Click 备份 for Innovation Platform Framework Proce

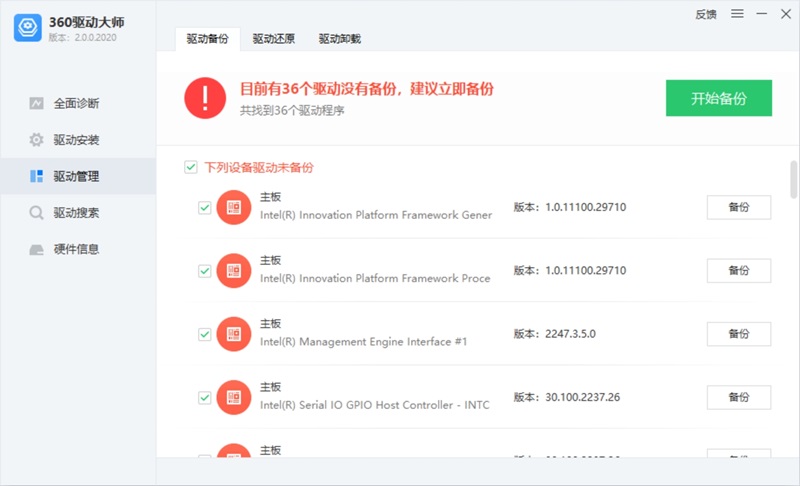tap(739, 270)
